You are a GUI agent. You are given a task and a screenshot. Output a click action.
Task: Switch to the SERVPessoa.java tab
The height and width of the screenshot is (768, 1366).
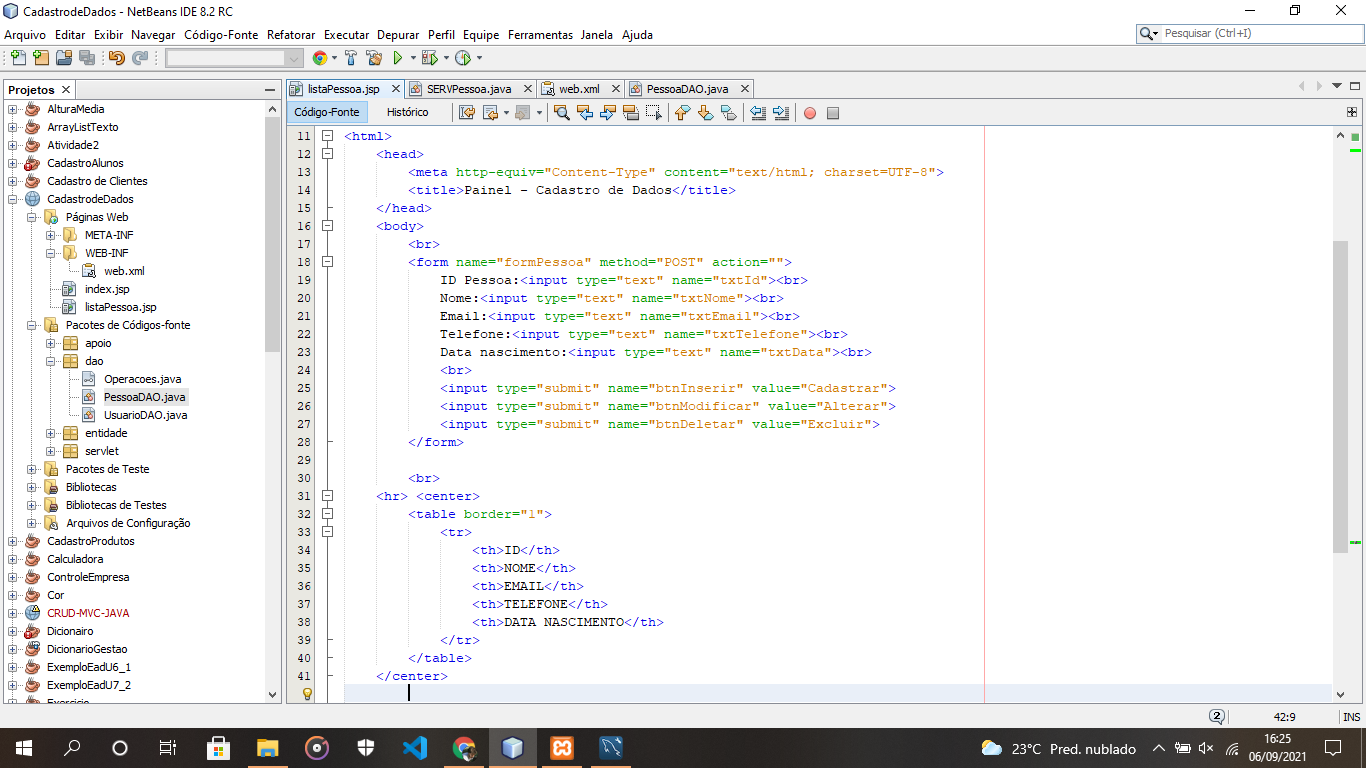tap(468, 89)
